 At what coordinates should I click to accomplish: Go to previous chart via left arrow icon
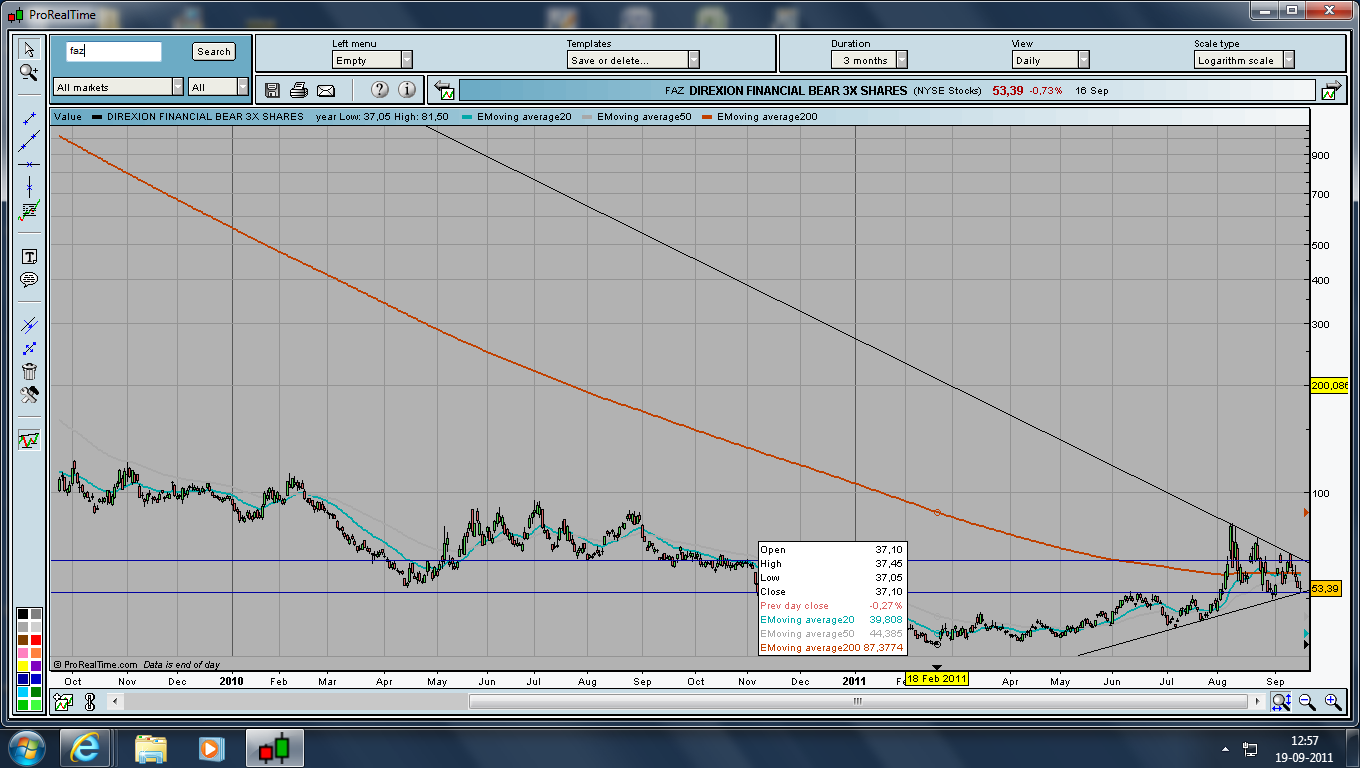tap(445, 90)
